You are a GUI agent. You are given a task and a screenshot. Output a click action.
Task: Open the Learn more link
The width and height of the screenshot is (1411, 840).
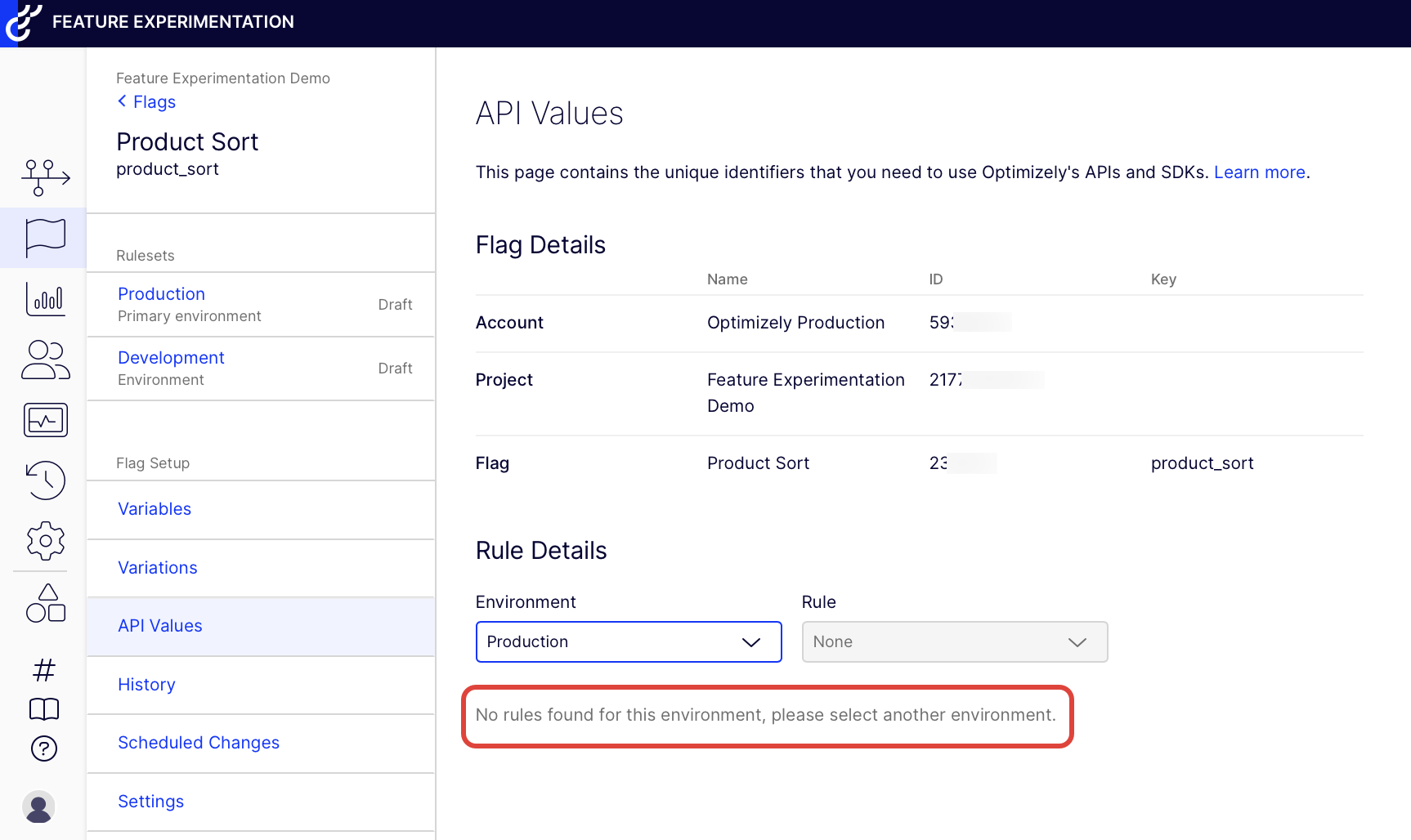pos(1259,172)
